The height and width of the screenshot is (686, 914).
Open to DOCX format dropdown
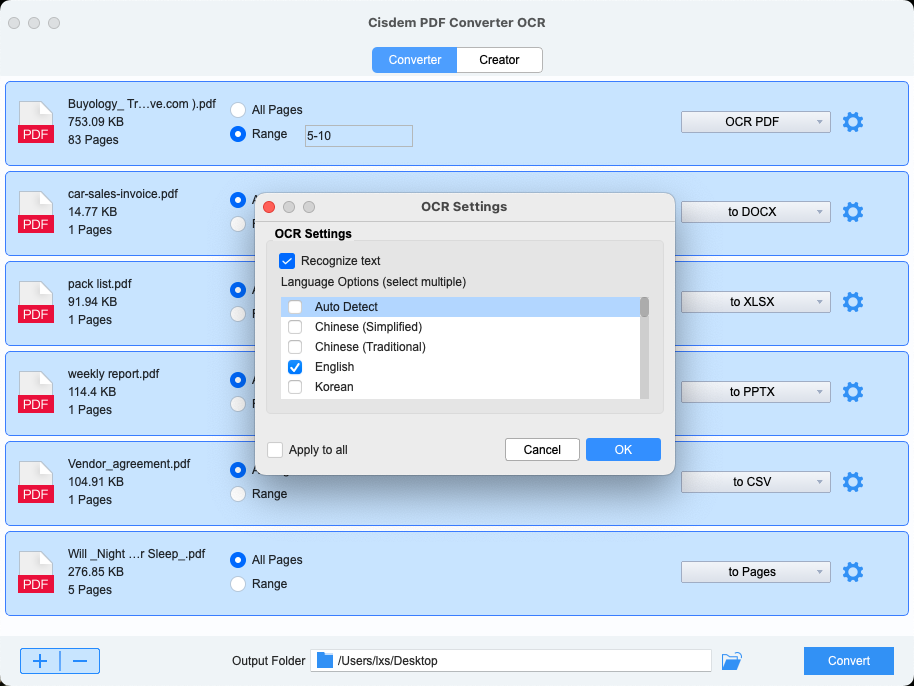[x=755, y=212]
